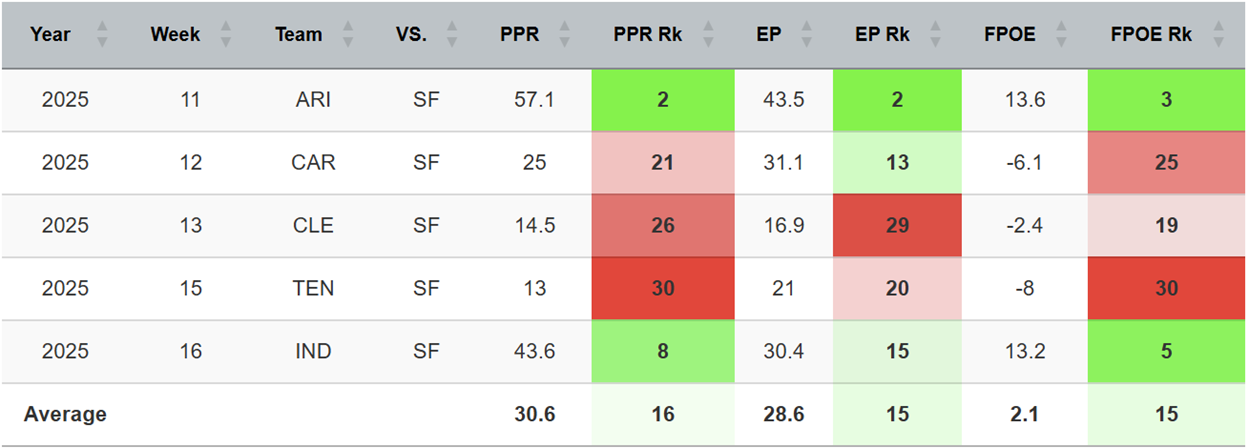Screen dimensions: 1249x448
Task: Click the FPOE value -6.1
Action: tap(1024, 163)
